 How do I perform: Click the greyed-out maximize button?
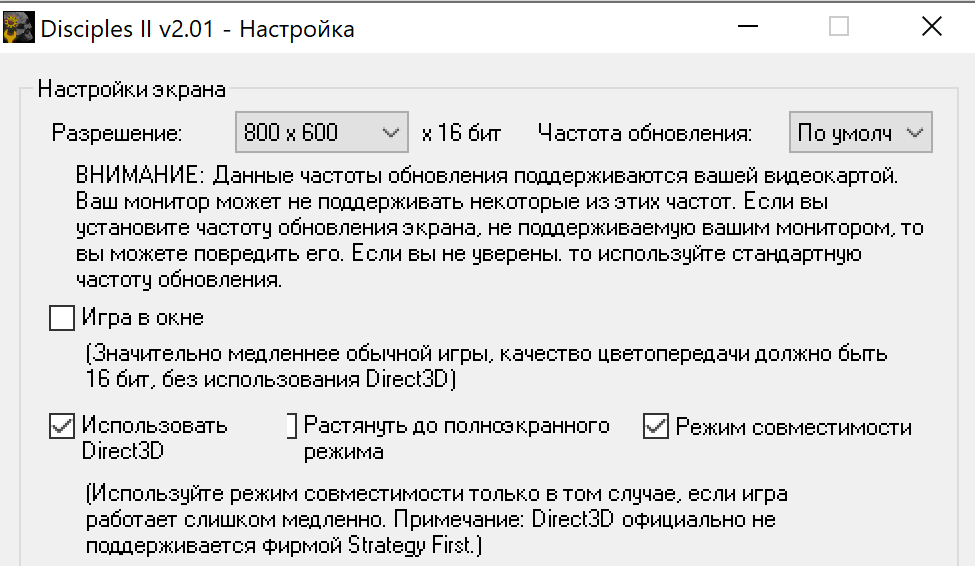tap(839, 27)
